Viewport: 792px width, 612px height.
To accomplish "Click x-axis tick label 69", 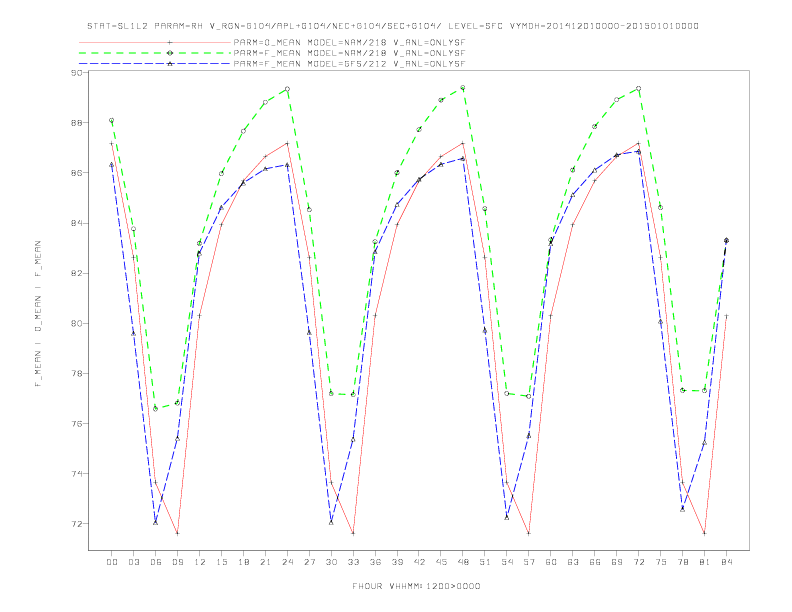I will coord(617,562).
